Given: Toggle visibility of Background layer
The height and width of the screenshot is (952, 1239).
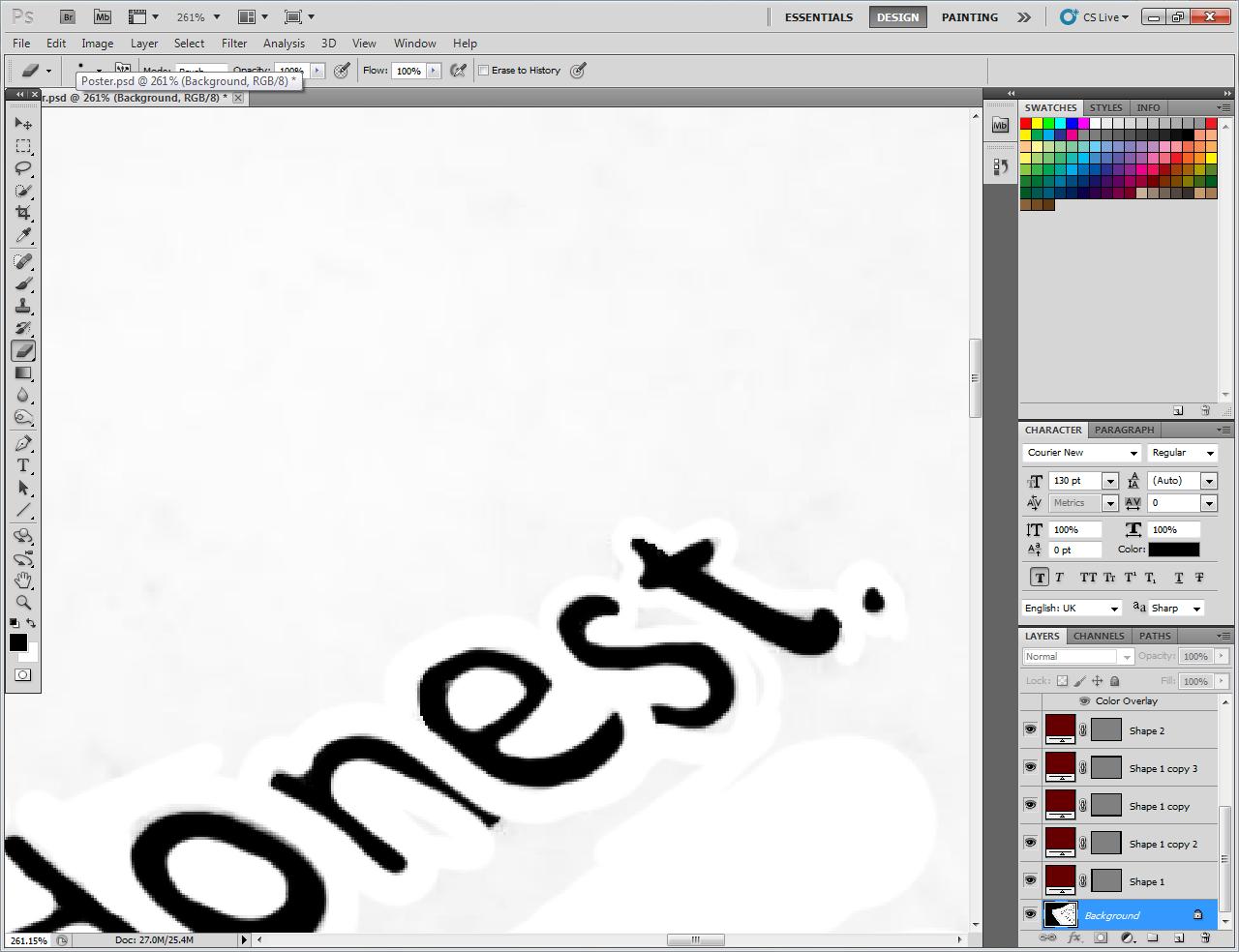Looking at the screenshot, I should [1030, 914].
